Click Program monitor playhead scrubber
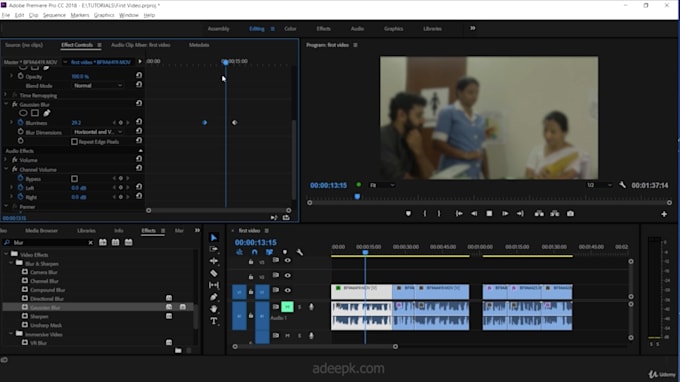The height and width of the screenshot is (382, 680). click(357, 197)
